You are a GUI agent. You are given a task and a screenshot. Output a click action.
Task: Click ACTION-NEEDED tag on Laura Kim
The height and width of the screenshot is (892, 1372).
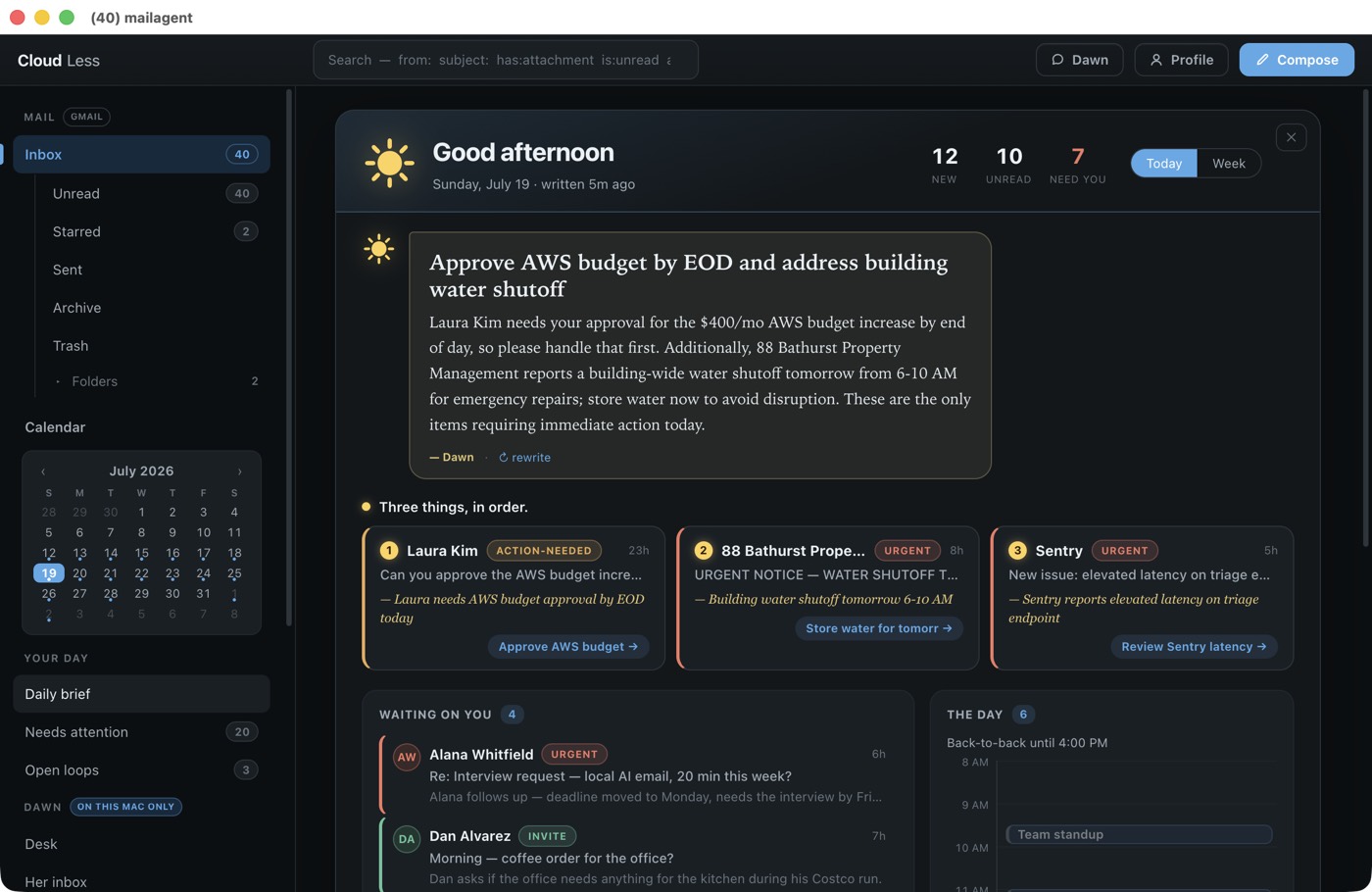pyautogui.click(x=544, y=551)
